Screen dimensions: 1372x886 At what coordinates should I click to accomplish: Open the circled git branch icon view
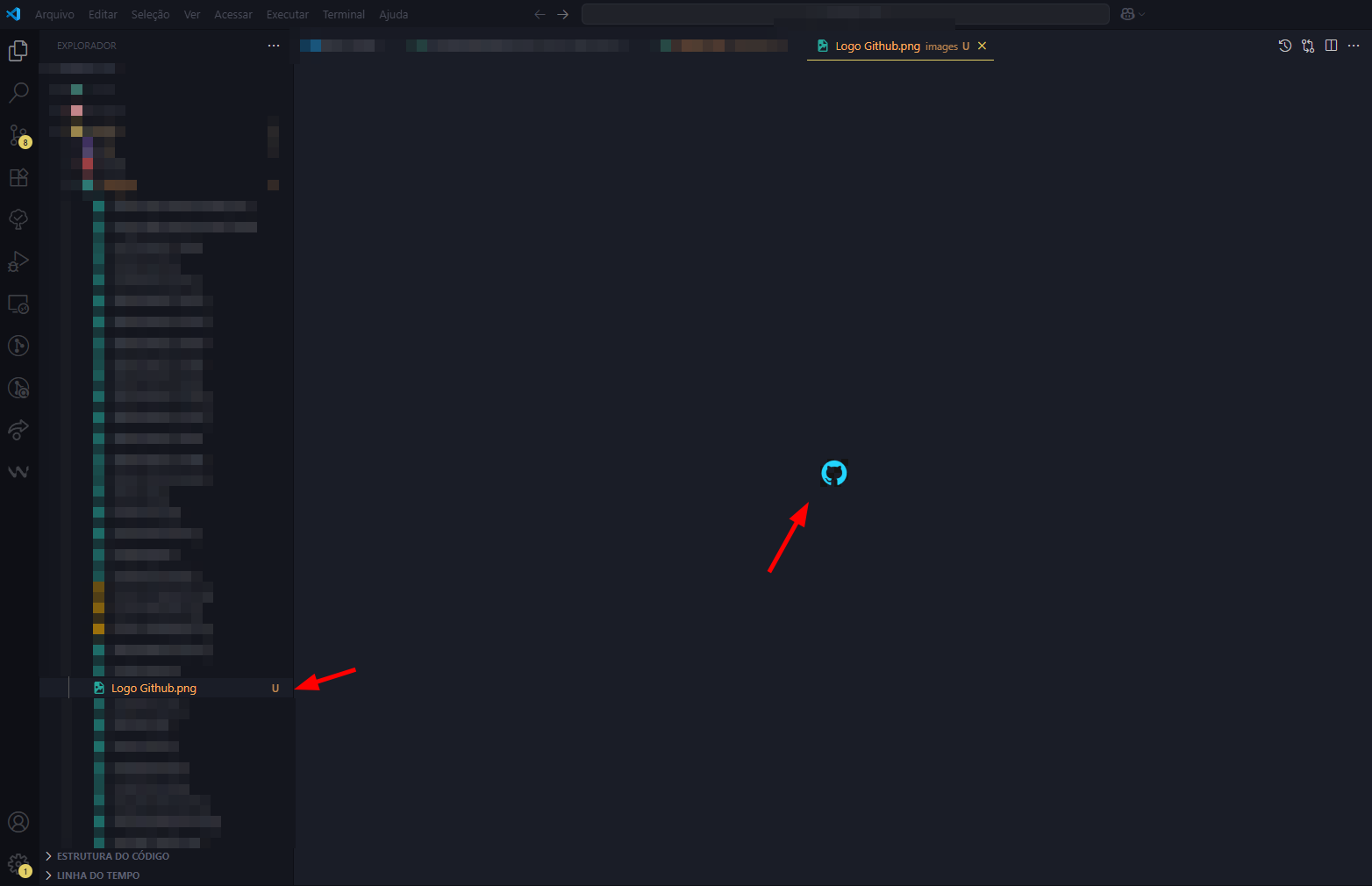[x=18, y=346]
